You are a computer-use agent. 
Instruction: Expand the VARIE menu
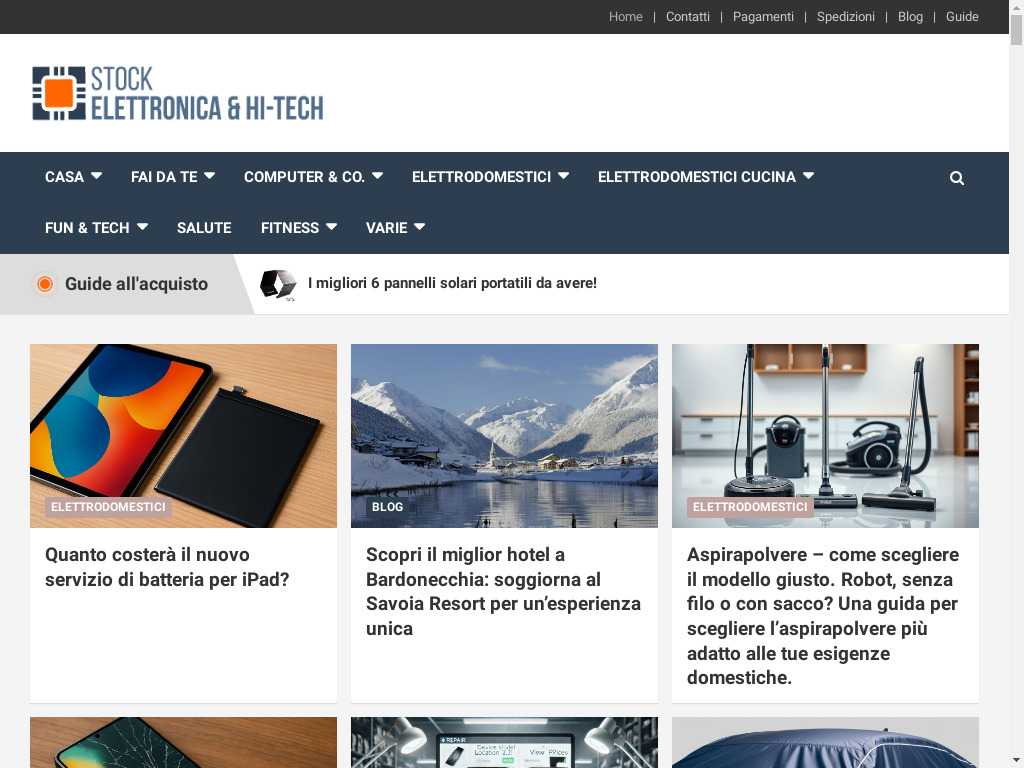[x=395, y=228]
